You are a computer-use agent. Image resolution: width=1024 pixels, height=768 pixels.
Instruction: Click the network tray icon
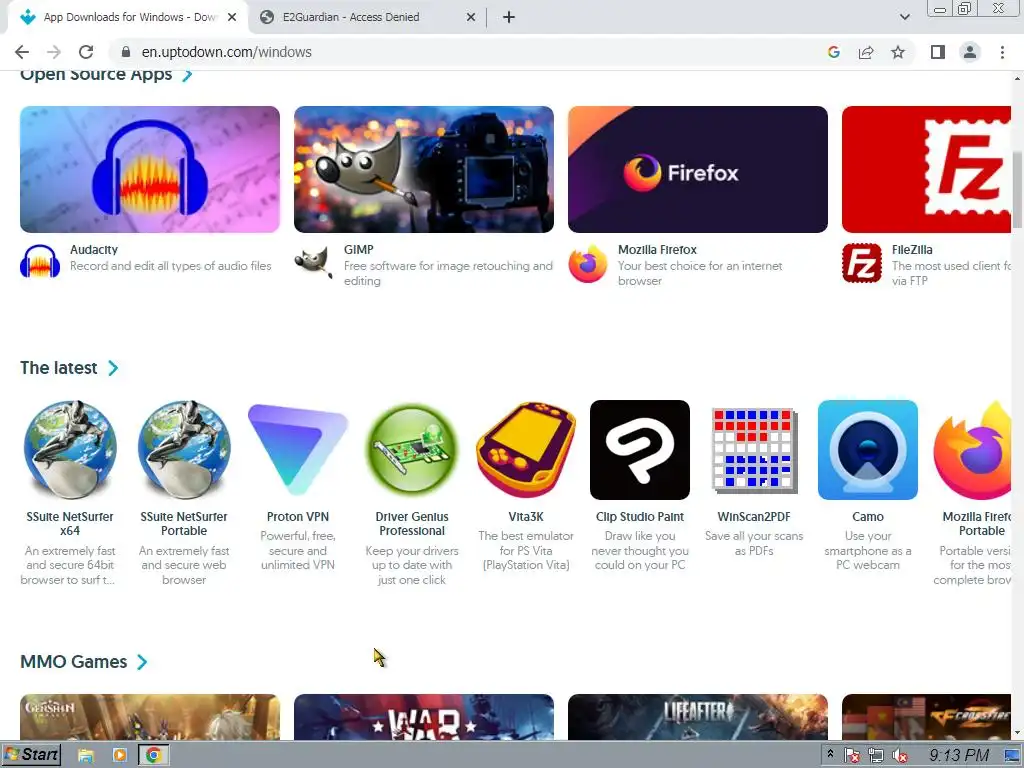(x=876, y=756)
